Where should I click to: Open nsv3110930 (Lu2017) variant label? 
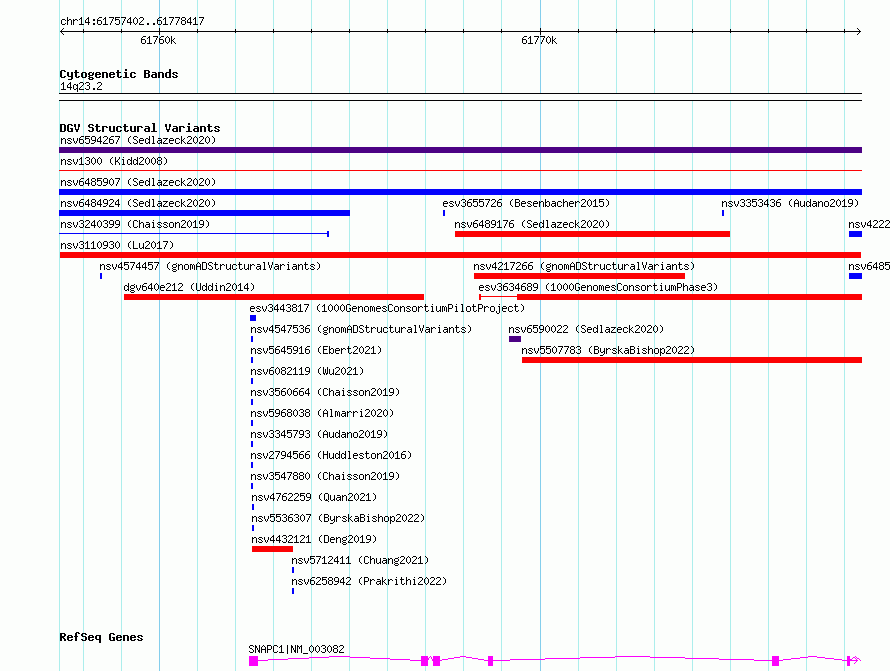click(117, 245)
